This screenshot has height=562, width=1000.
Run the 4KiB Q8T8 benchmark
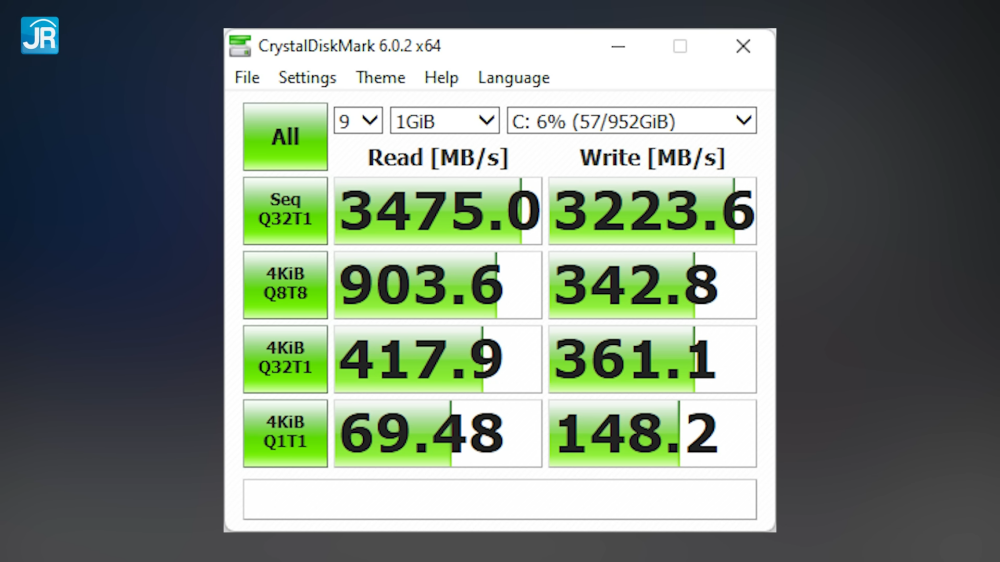click(285, 285)
